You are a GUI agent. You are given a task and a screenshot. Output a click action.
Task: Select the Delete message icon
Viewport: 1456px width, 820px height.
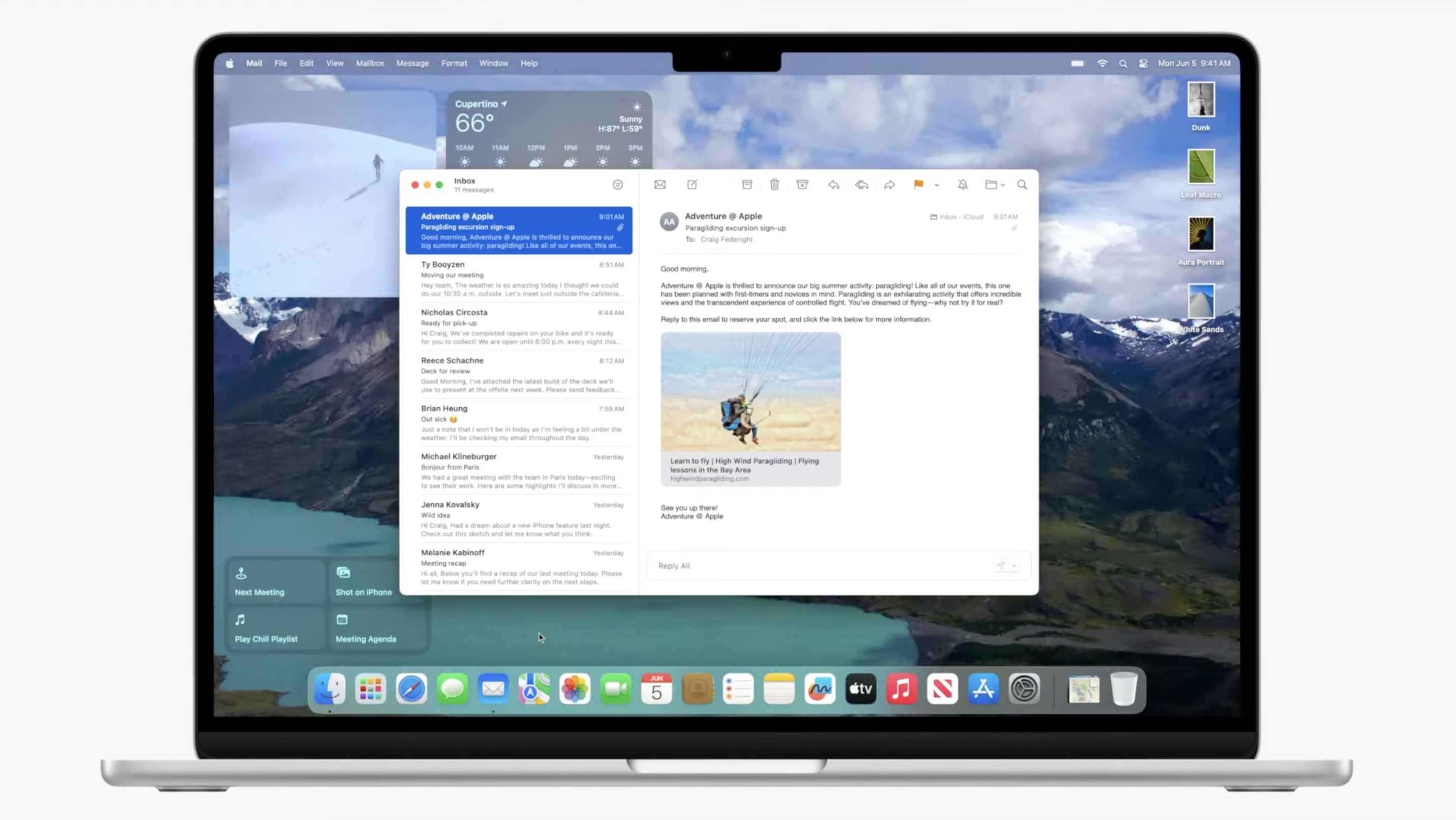775,185
